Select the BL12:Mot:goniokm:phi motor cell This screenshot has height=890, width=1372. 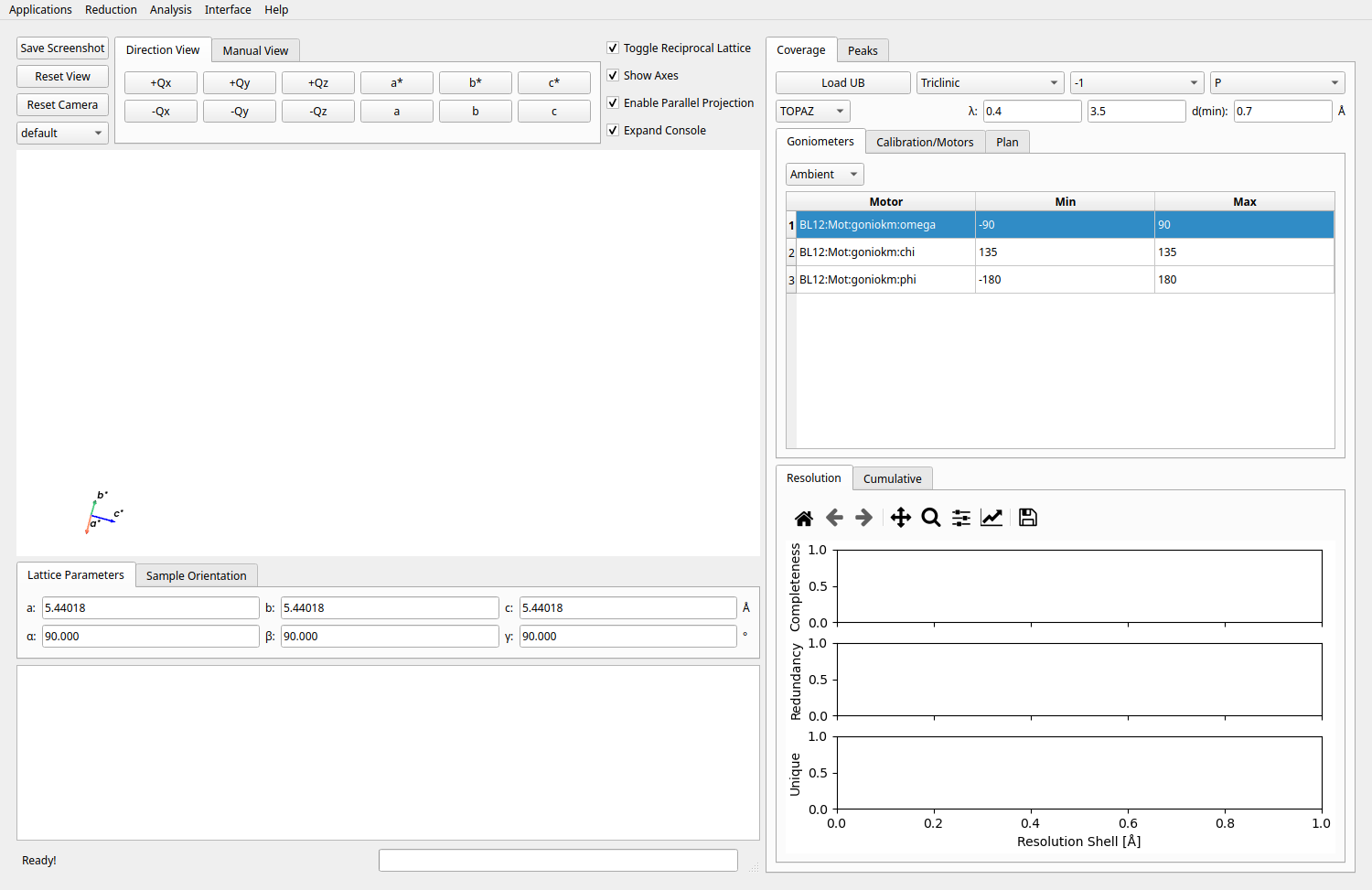point(885,280)
